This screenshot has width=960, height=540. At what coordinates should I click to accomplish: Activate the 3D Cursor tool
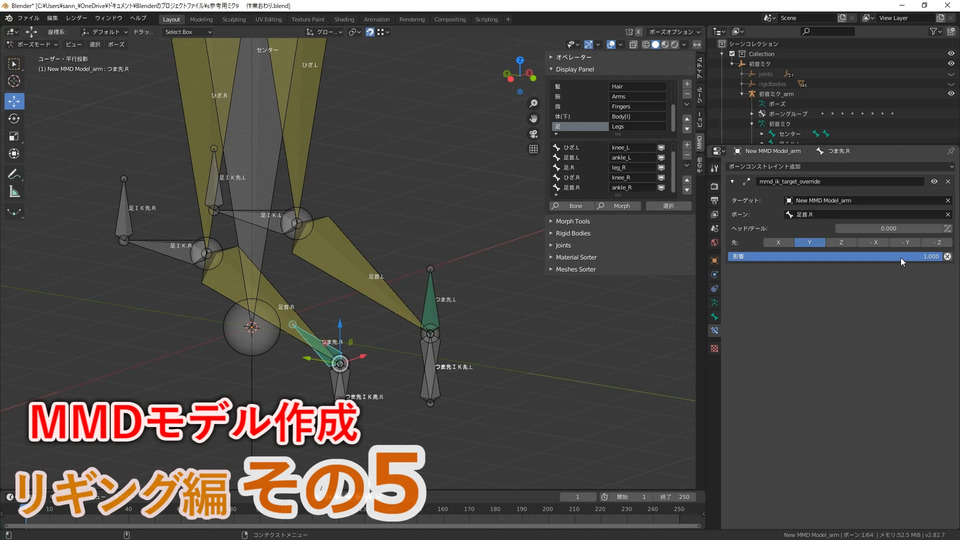(x=14, y=81)
